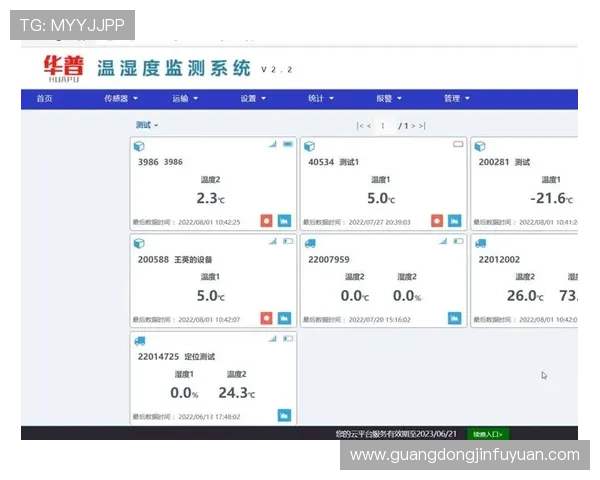Open the 首页 home menu item
This screenshot has width=600, height=480.
(x=44, y=98)
